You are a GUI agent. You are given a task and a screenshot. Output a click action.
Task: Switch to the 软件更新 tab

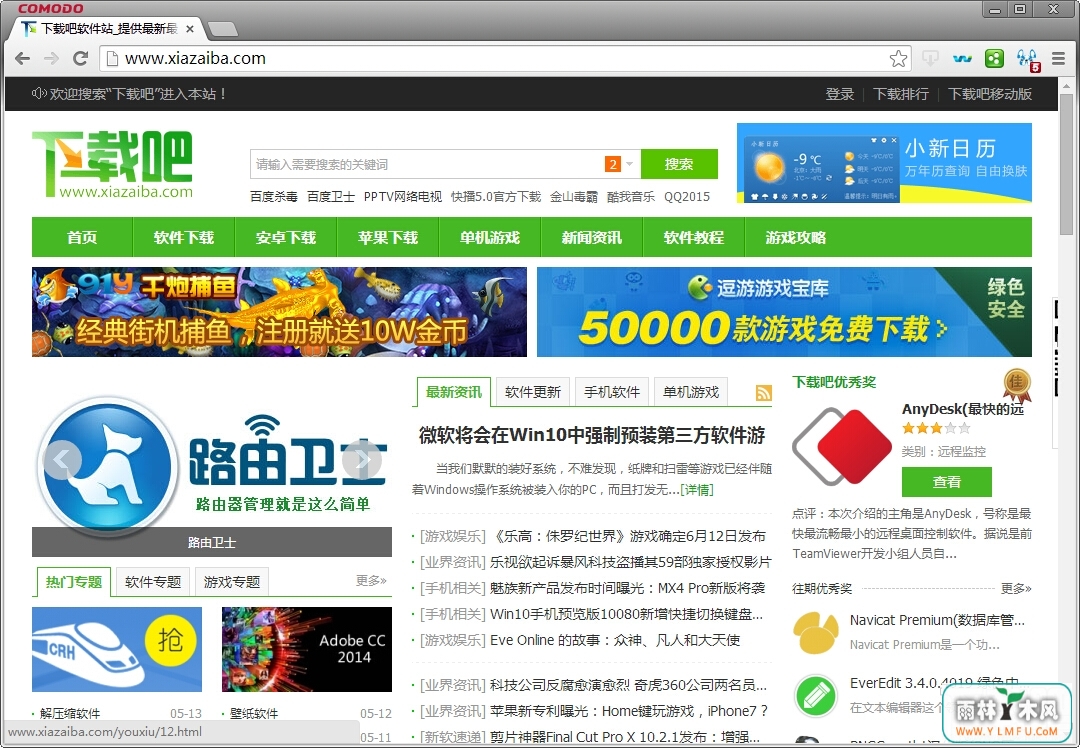pos(533,392)
